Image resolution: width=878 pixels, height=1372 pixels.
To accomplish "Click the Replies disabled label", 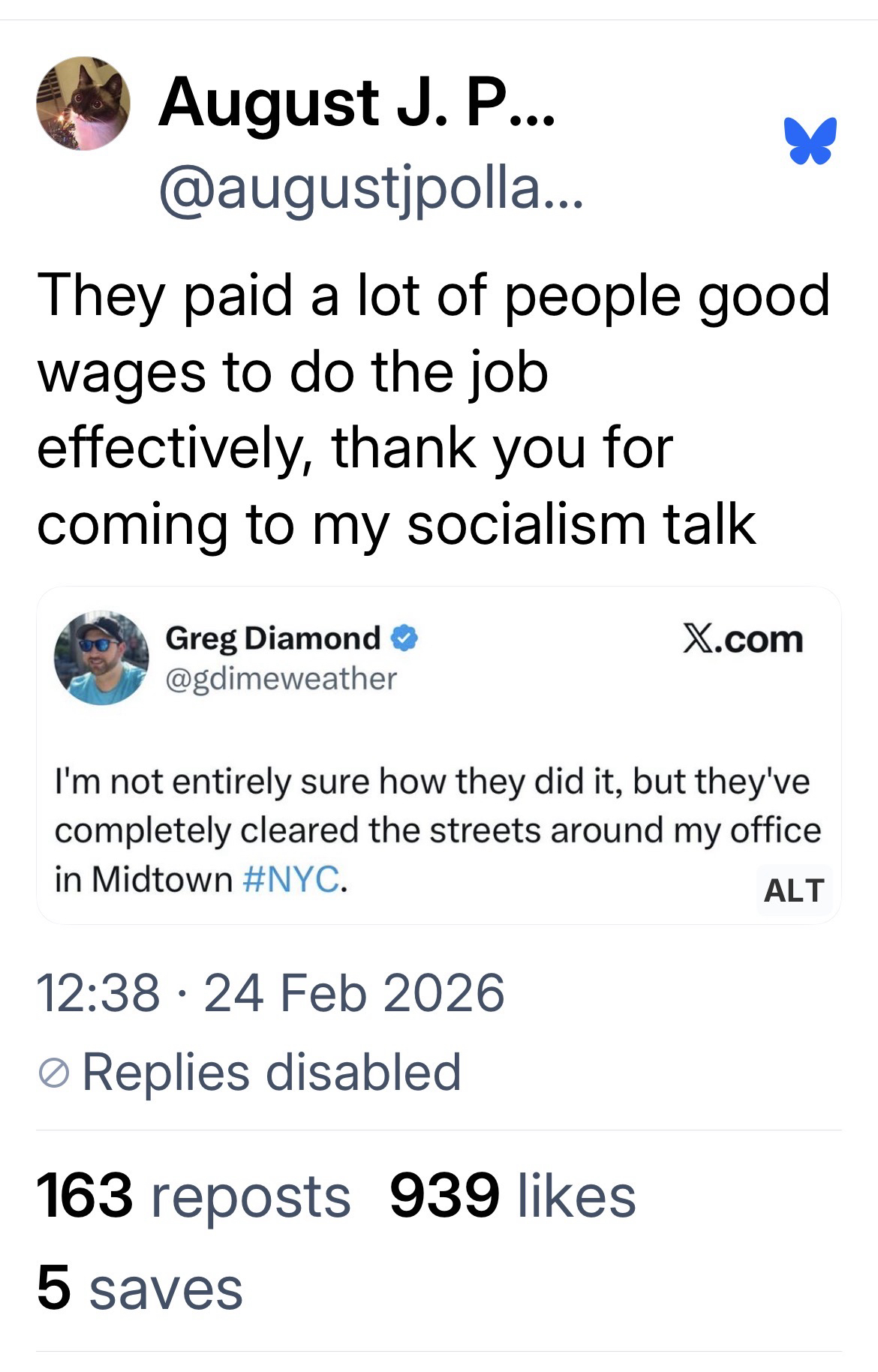I will [x=271, y=1072].
